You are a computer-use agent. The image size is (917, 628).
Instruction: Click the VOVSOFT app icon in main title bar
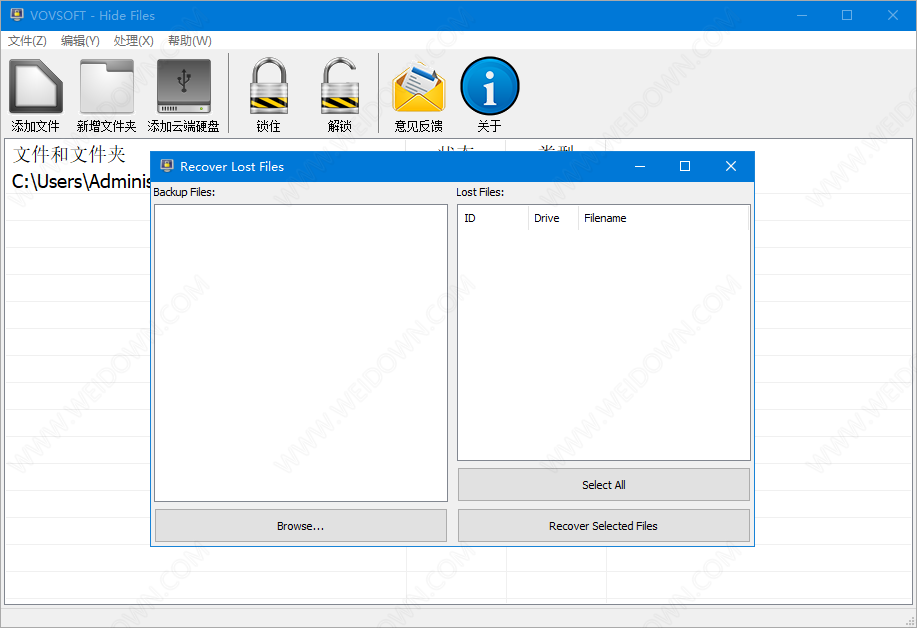point(16,15)
